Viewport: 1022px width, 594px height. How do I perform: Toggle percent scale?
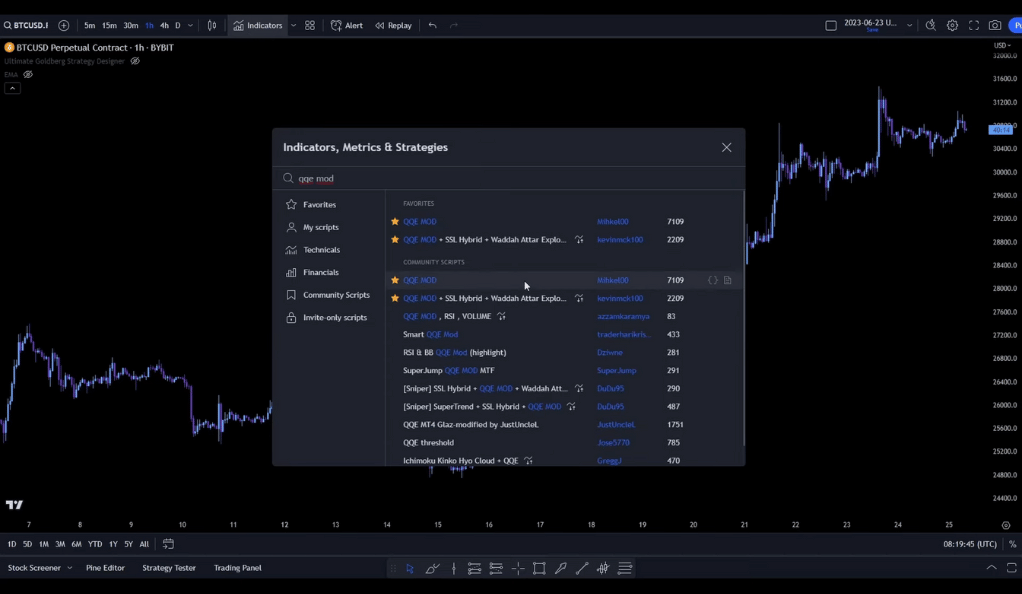coord(1012,544)
